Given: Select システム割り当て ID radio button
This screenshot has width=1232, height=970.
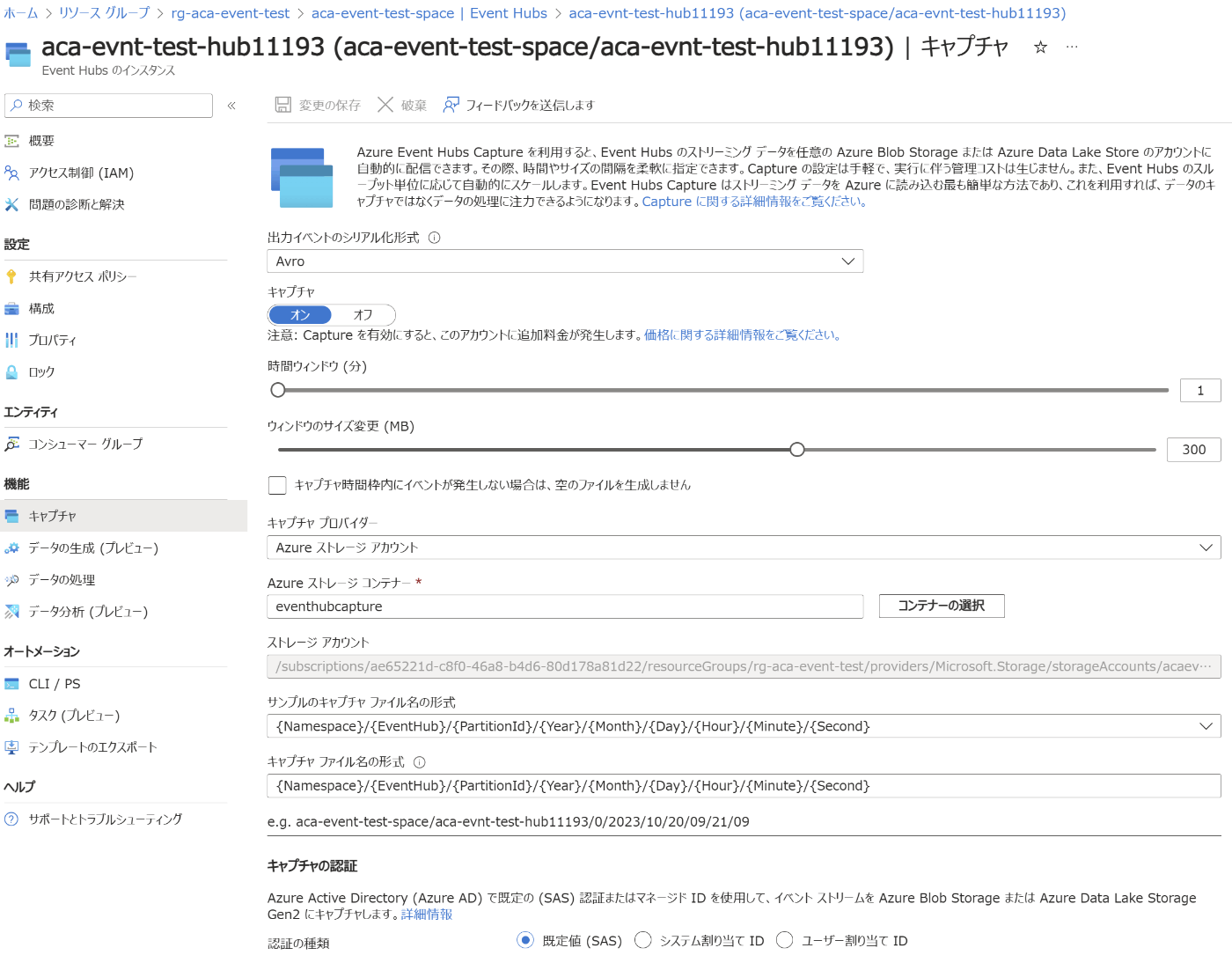Looking at the screenshot, I should click(643, 940).
